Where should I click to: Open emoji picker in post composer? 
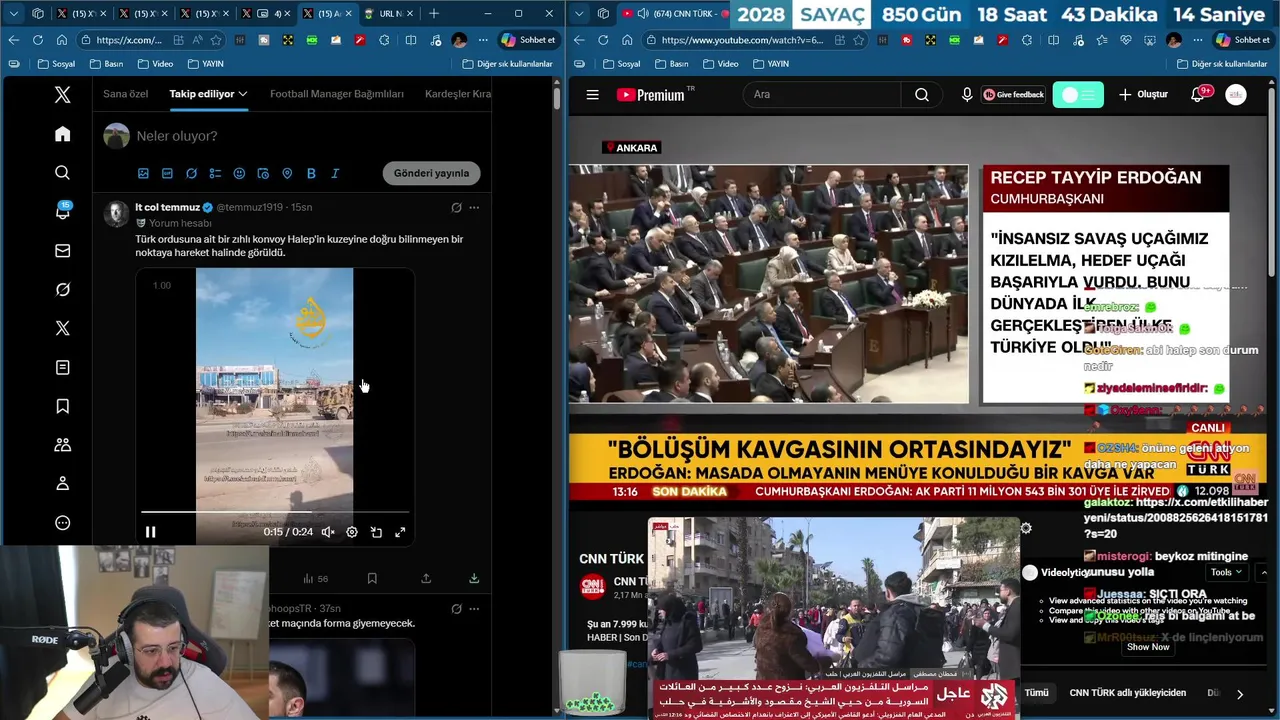click(239, 173)
